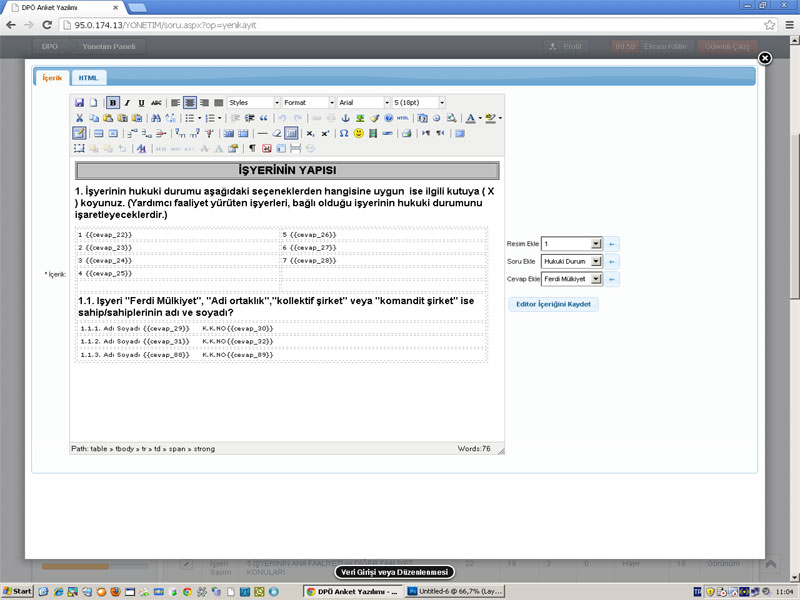Image resolution: width=800 pixels, height=600 pixels.
Task: Click the Copy icon
Action: coord(94,118)
